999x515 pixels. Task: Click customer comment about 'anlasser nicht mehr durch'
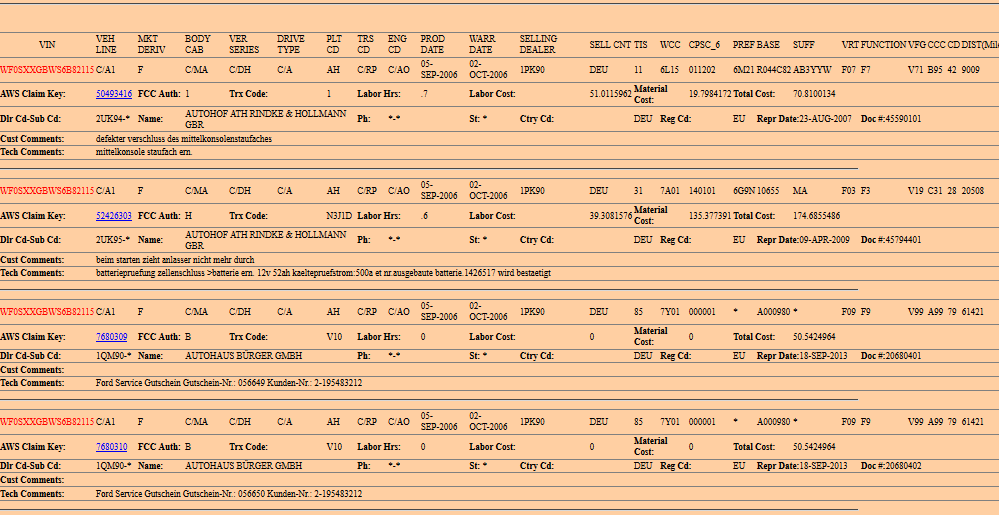175,260
